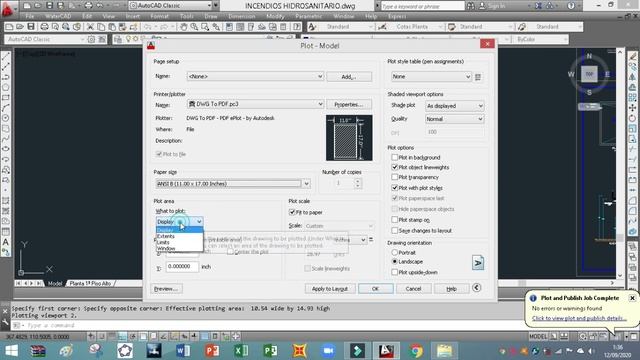
Task: Click the Plot printer icon in standard toolbar
Action: (44, 27)
